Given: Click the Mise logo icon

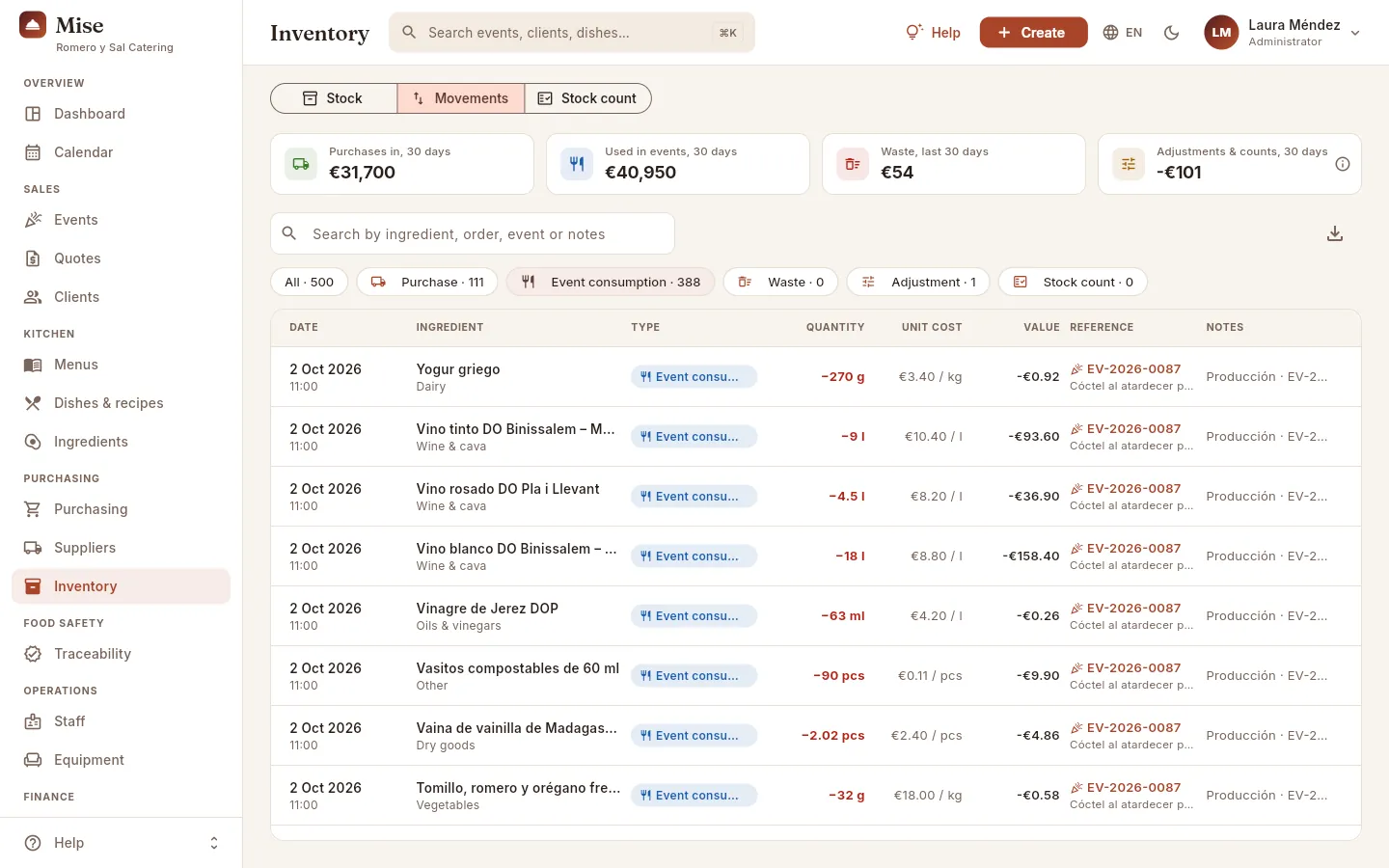Looking at the screenshot, I should coord(33,25).
